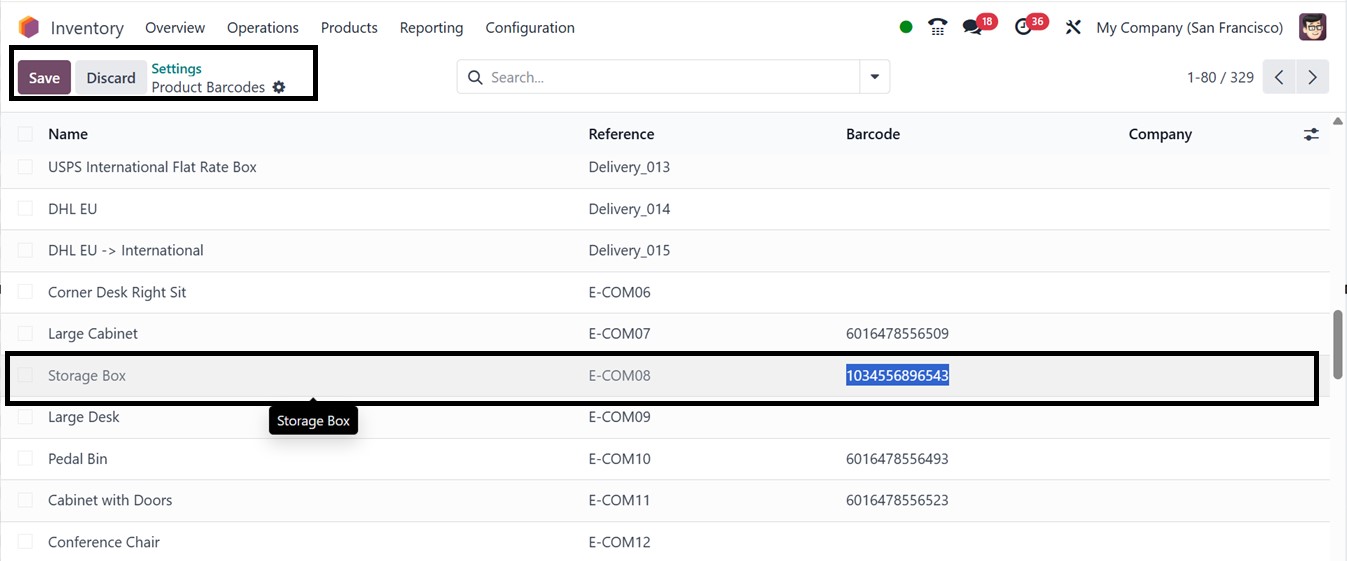Screen dimensions: 1347x561
Task: Toggle the select-all header checkbox
Action: (25, 134)
